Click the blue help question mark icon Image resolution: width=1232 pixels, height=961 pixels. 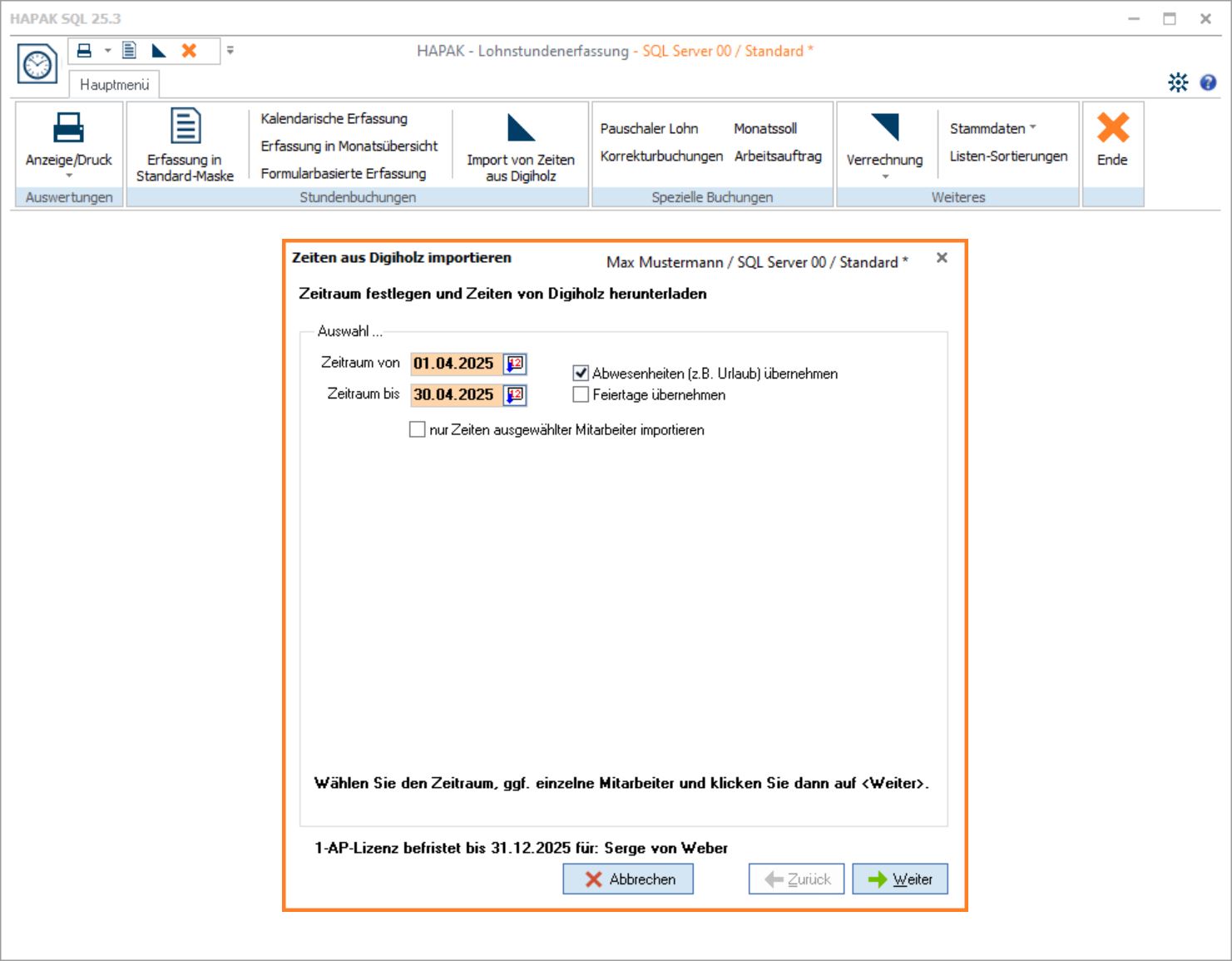point(1208,82)
